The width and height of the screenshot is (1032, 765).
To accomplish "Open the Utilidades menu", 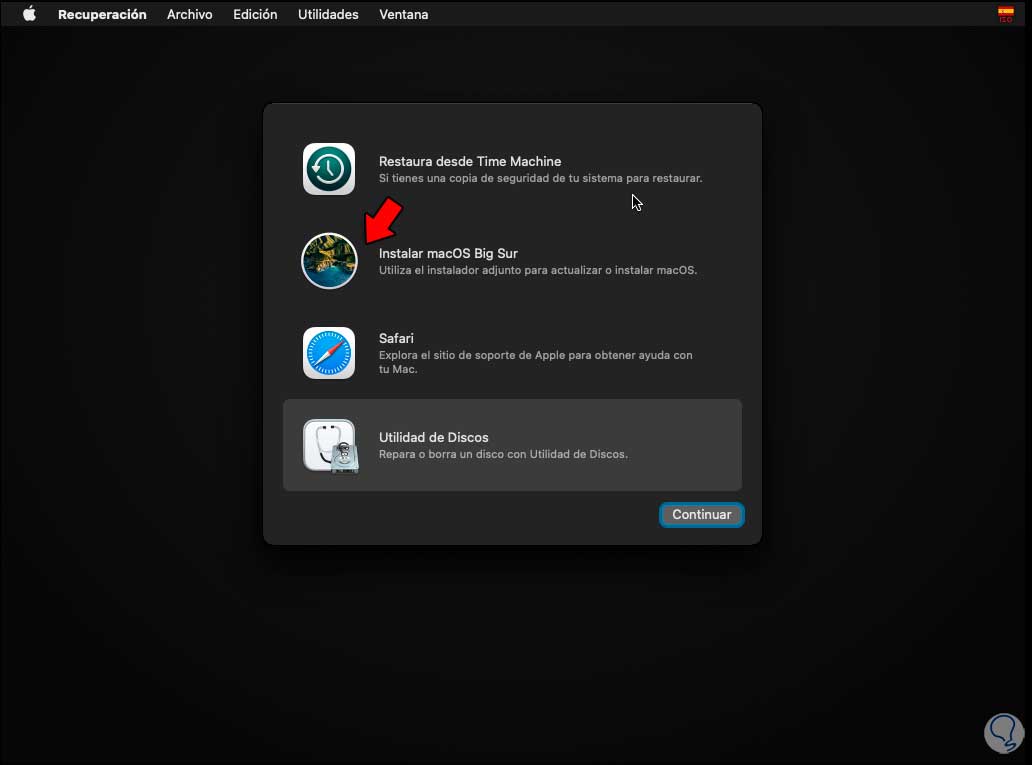I will pos(328,14).
